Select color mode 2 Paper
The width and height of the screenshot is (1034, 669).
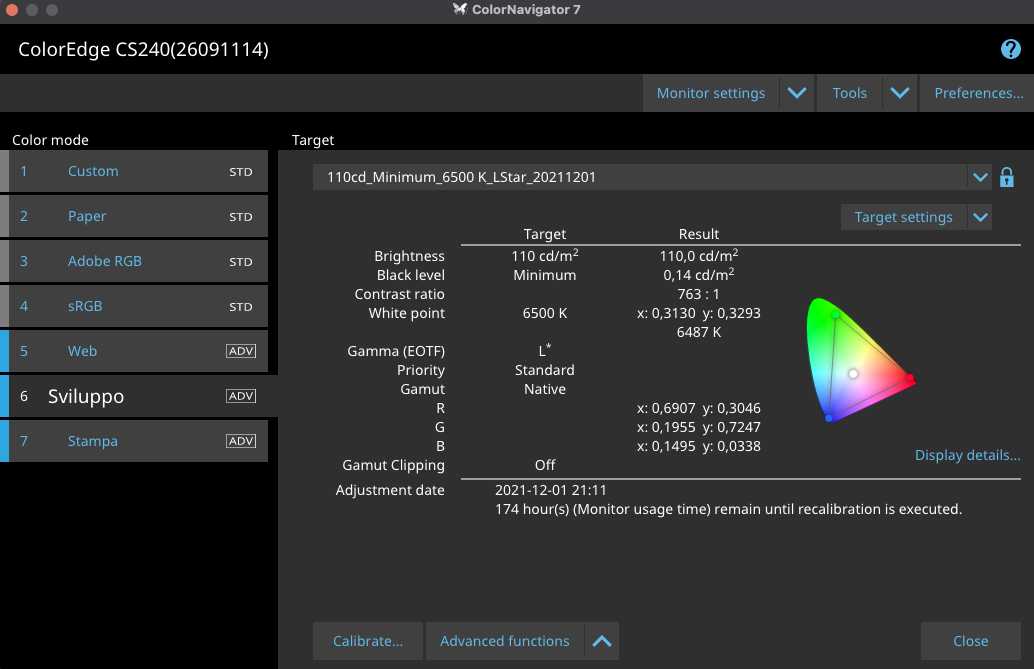(134, 216)
